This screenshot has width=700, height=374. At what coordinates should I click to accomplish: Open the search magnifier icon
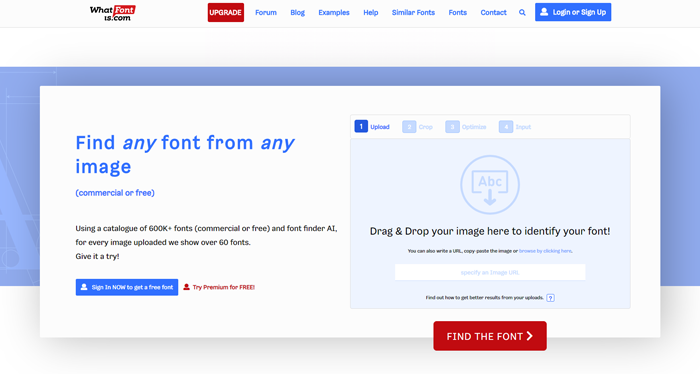click(522, 12)
